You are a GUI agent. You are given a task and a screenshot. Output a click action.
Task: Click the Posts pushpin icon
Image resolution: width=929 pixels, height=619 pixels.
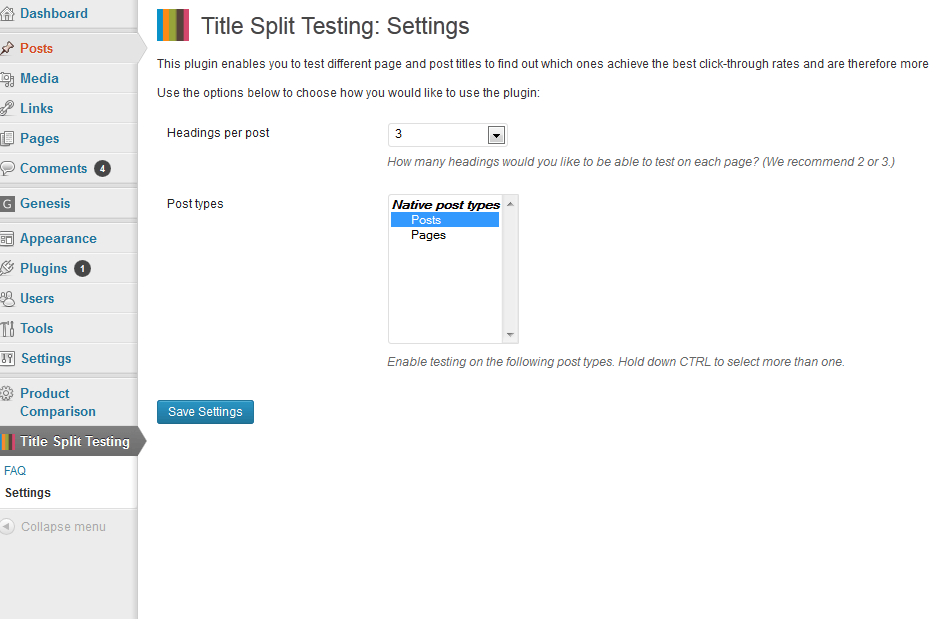[x=7, y=49]
